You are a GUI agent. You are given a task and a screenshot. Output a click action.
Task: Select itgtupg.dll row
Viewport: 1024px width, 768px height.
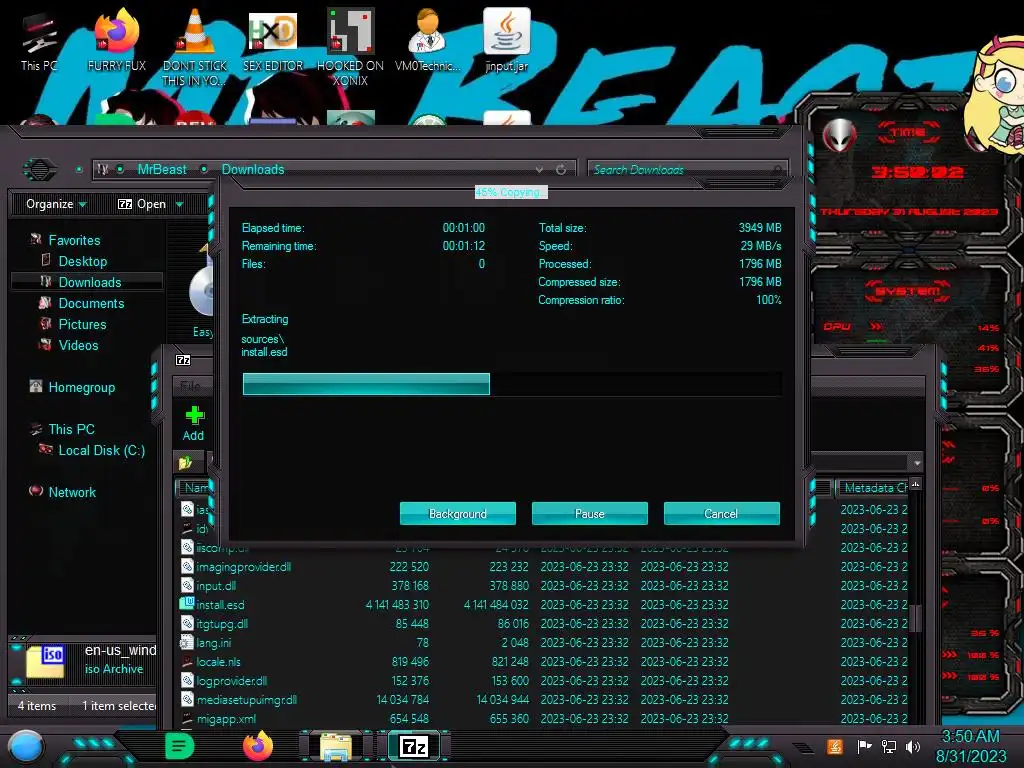click(543, 623)
